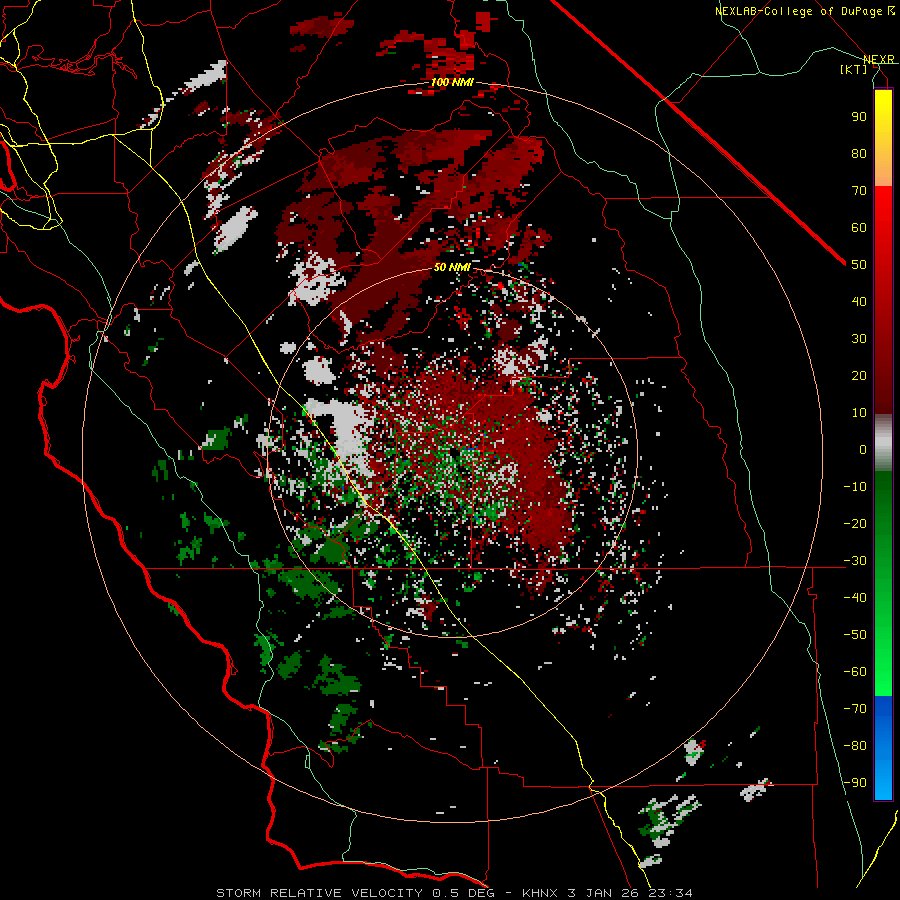The width and height of the screenshot is (900, 900).
Task: Select the 50 NMI range ring label
Action: pyautogui.click(x=452, y=267)
